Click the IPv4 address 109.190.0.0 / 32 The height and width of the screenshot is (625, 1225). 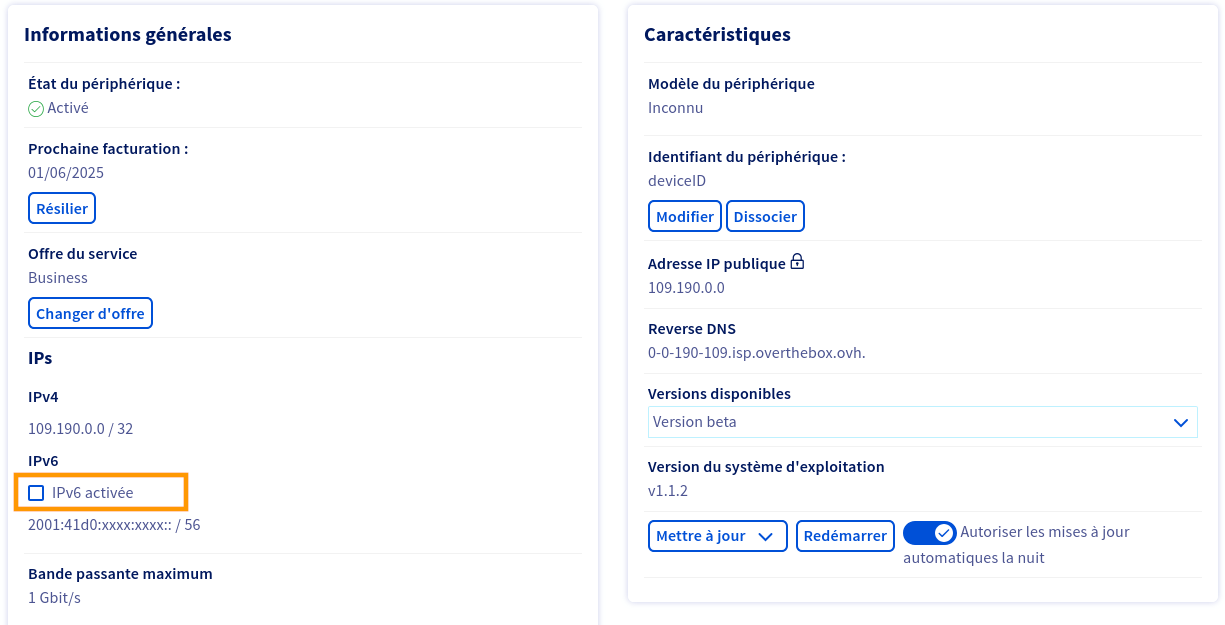tap(80, 429)
